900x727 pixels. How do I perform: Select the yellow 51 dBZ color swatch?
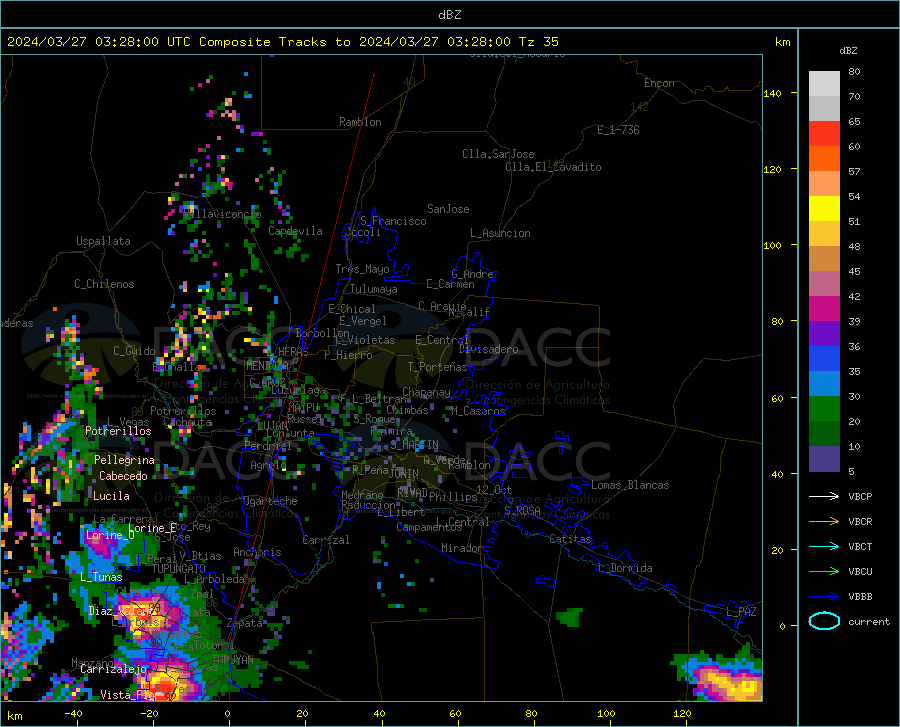(824, 209)
